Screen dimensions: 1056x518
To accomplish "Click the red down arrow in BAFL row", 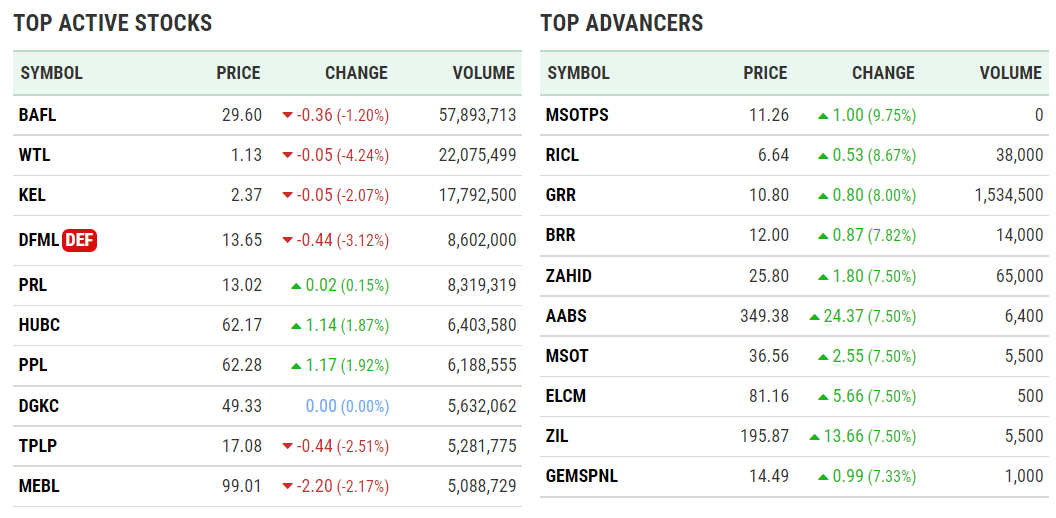I will point(288,116).
